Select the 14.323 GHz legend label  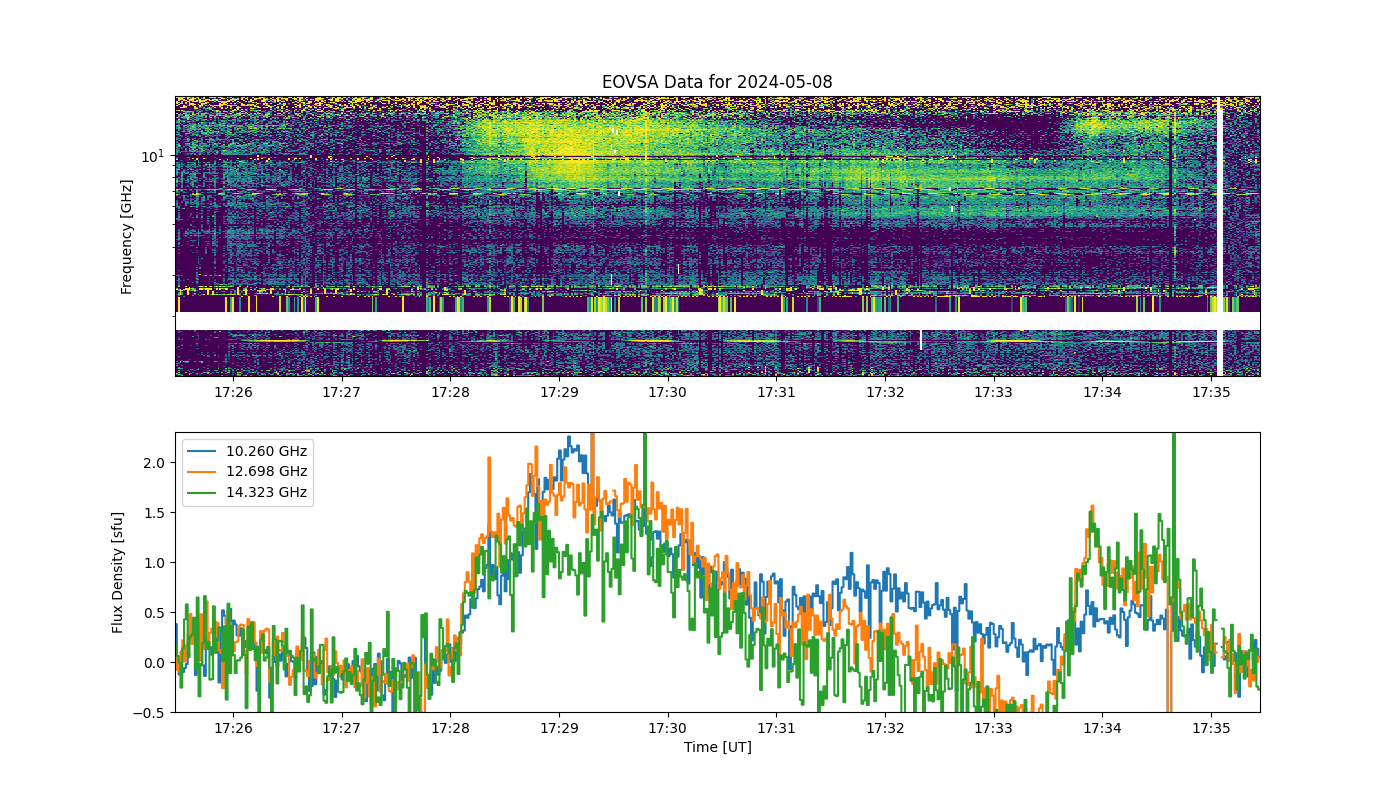pos(267,492)
